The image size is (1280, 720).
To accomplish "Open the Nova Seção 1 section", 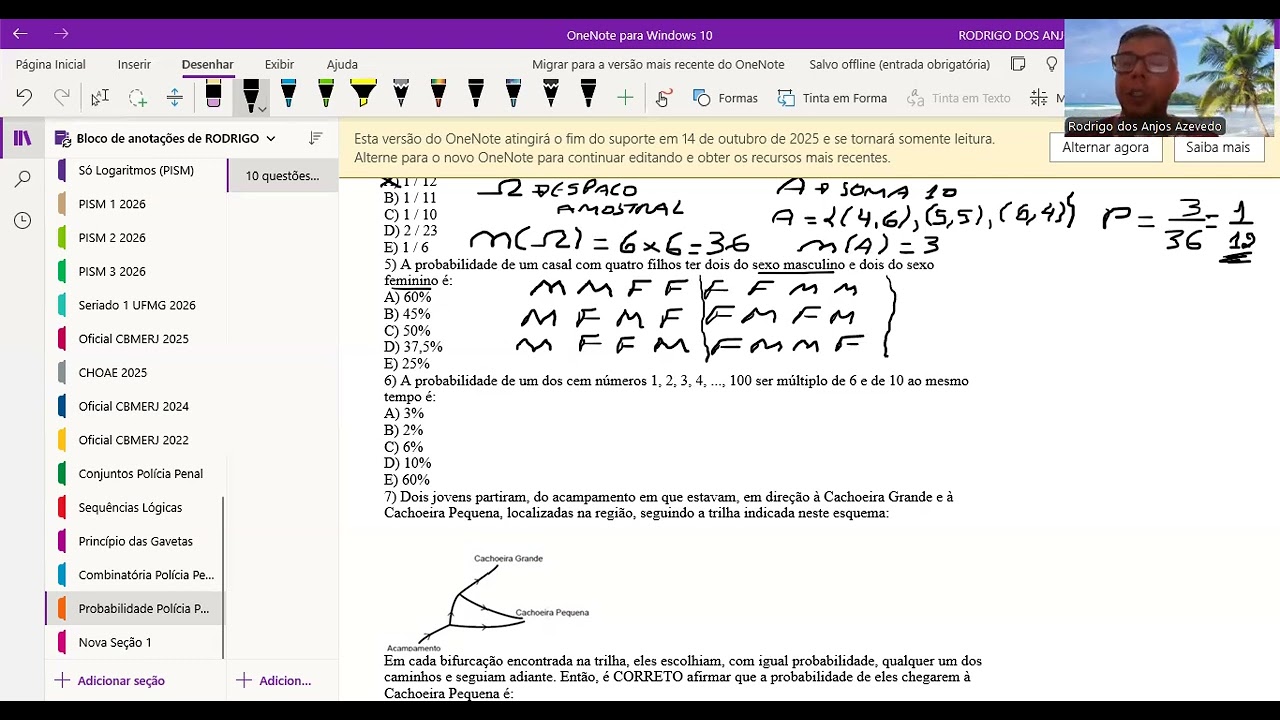I will tap(135, 642).
